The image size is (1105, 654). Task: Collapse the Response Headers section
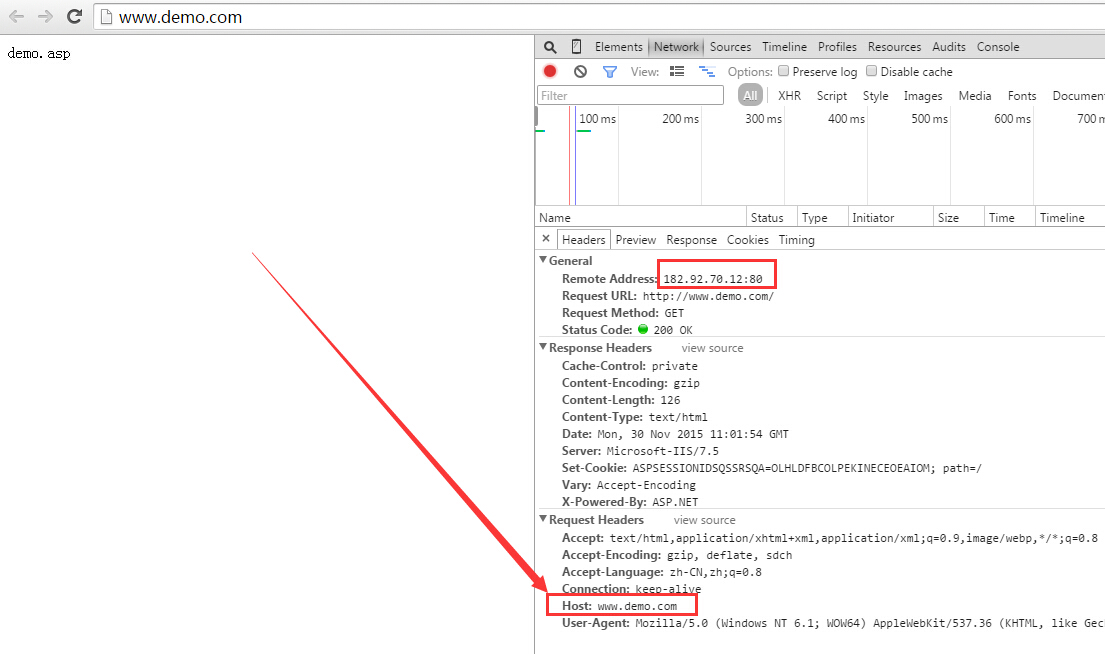coord(543,348)
